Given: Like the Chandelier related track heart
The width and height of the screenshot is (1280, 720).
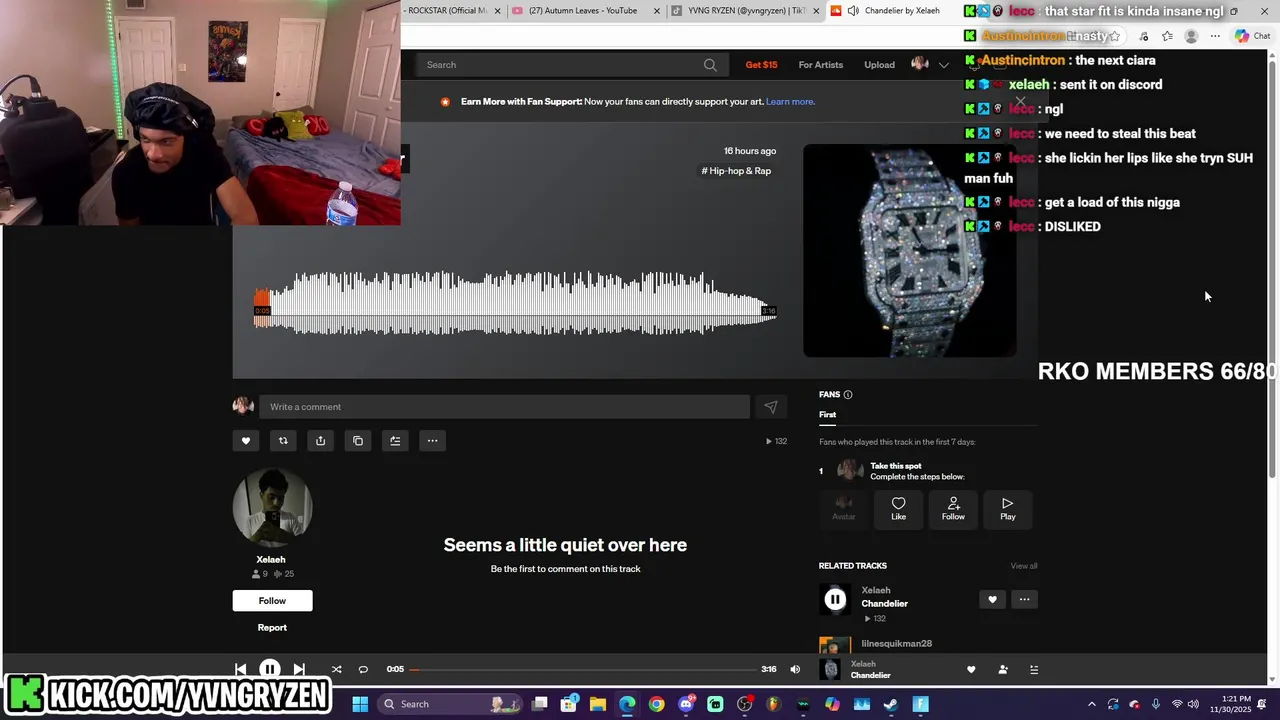Looking at the screenshot, I should [x=992, y=600].
